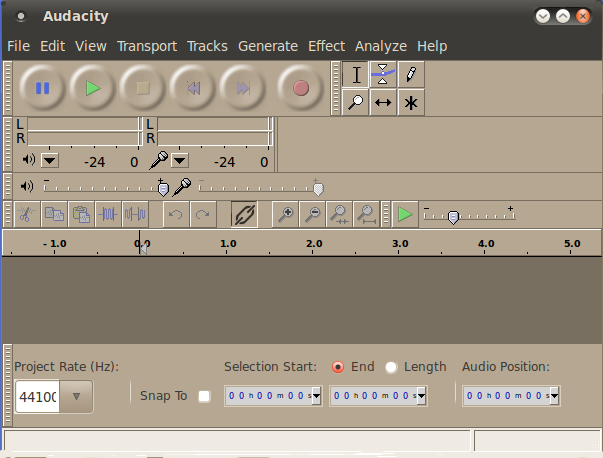
Task: Click the Zoom In magnifier icon
Action: pyautogui.click(x=285, y=214)
